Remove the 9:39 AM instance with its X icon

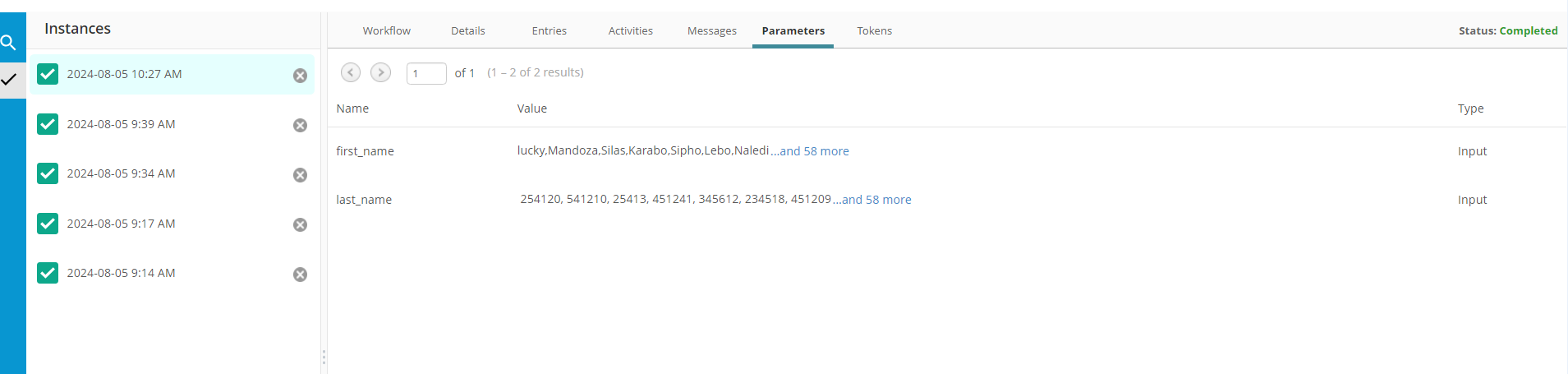[301, 125]
